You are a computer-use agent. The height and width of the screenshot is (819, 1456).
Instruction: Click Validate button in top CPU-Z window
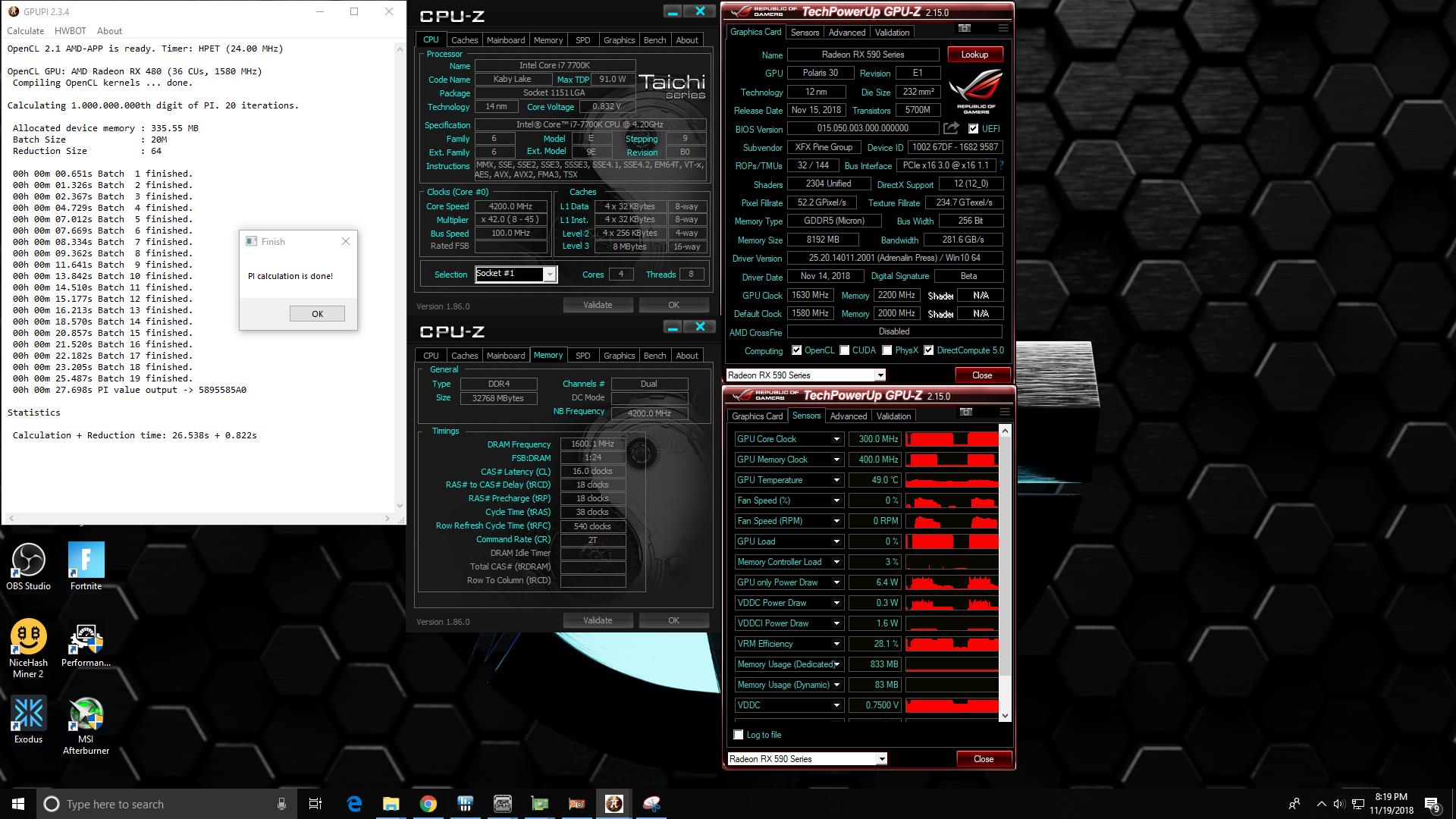tap(598, 305)
